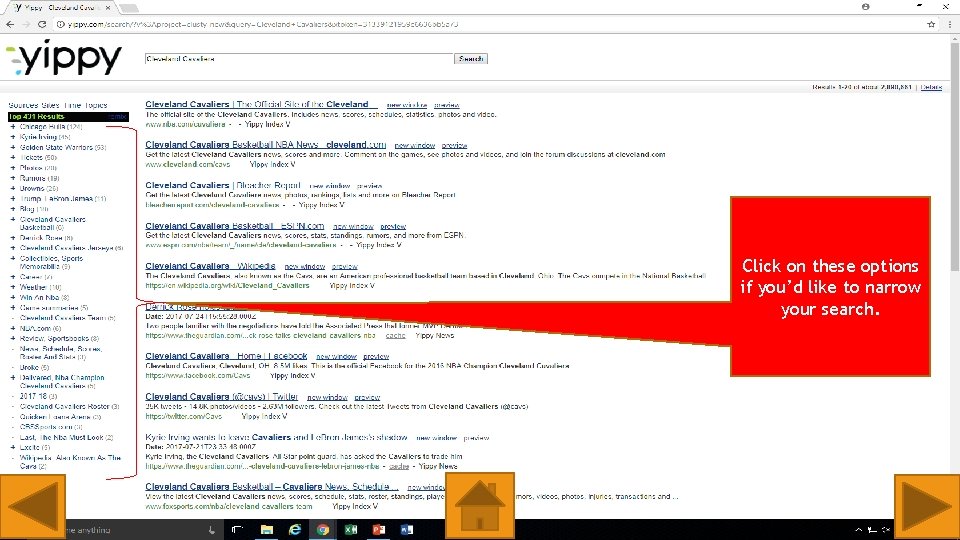Expand the Rumors cluster
This screenshot has width=960, height=540.
(x=13, y=178)
